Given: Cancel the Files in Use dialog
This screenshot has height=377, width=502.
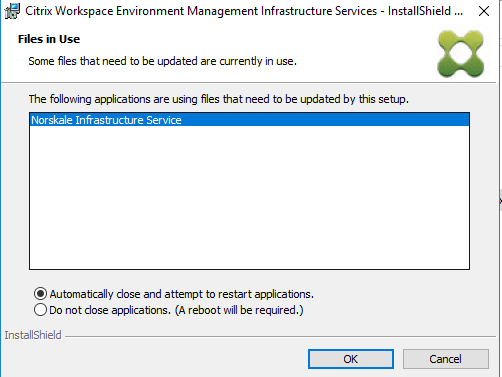Looking at the screenshot, I should [446, 359].
